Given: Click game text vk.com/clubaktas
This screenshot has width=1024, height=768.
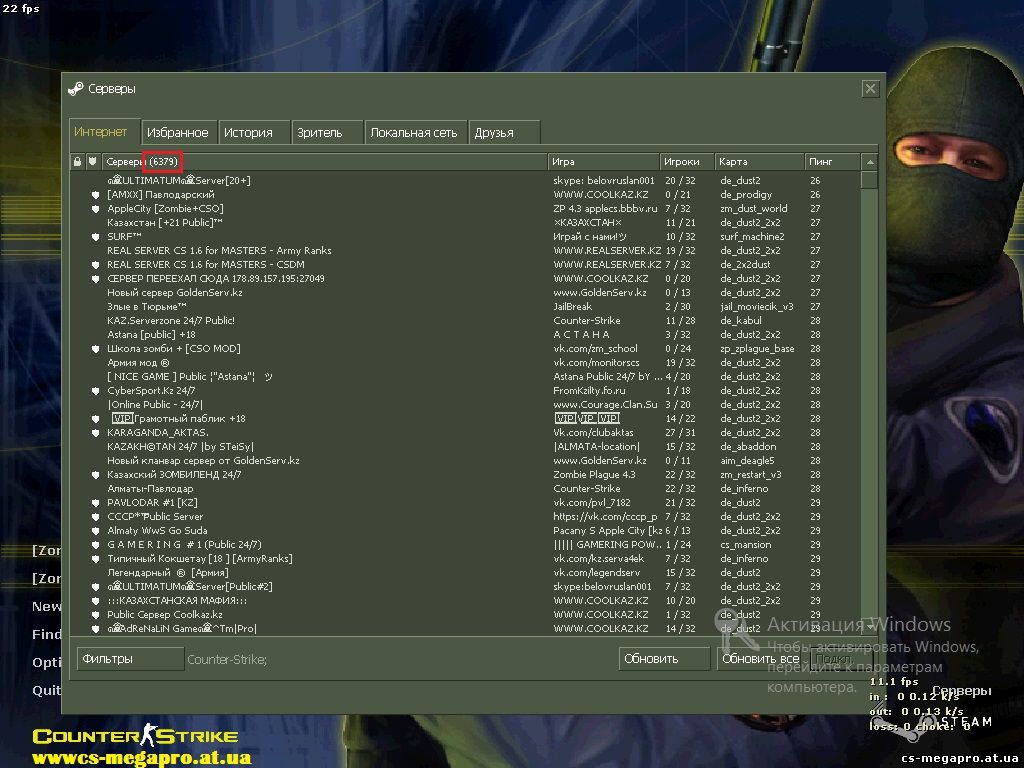Looking at the screenshot, I should click(x=594, y=432).
